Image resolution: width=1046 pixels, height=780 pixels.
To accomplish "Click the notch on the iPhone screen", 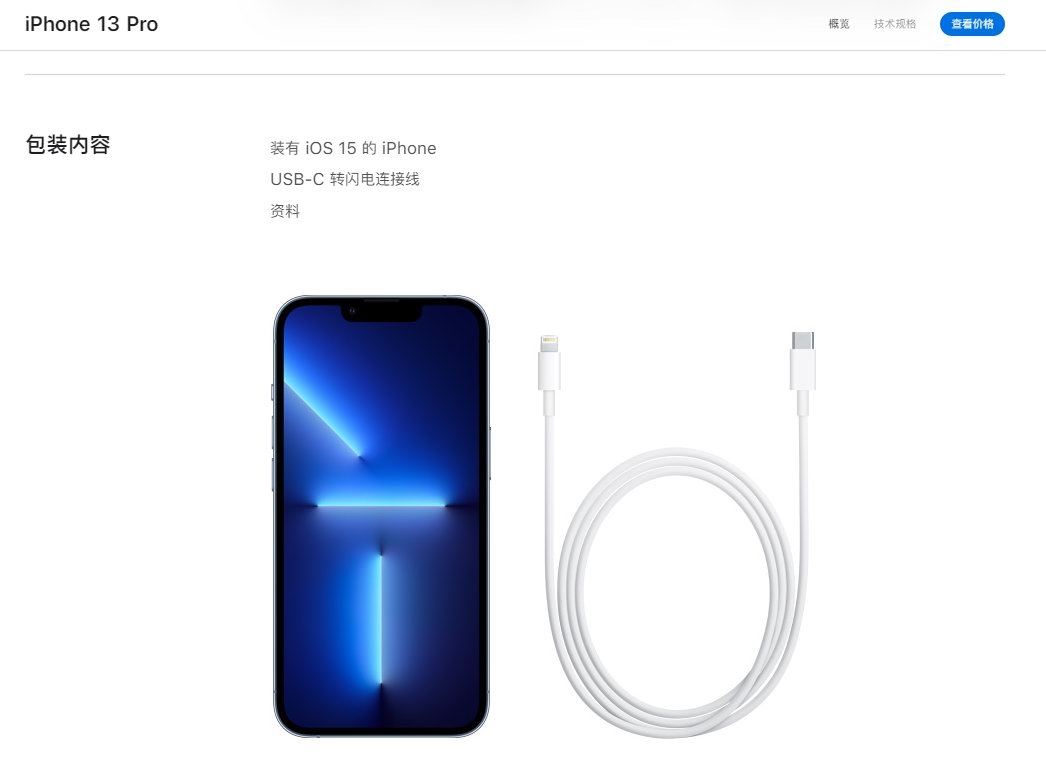I will click(382, 312).
